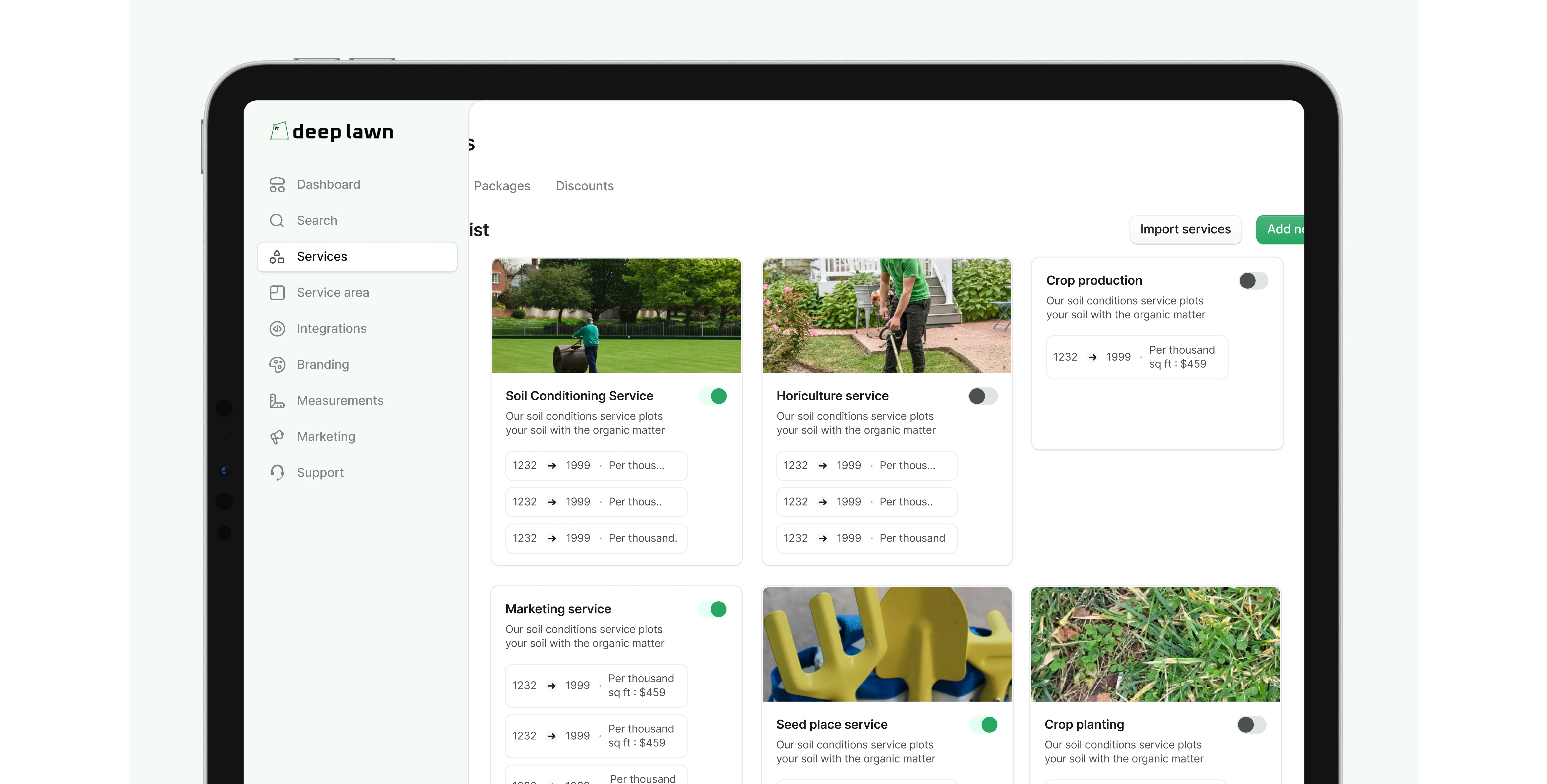Open Integrations menu item
The width and height of the screenshot is (1547, 784).
[x=357, y=328]
